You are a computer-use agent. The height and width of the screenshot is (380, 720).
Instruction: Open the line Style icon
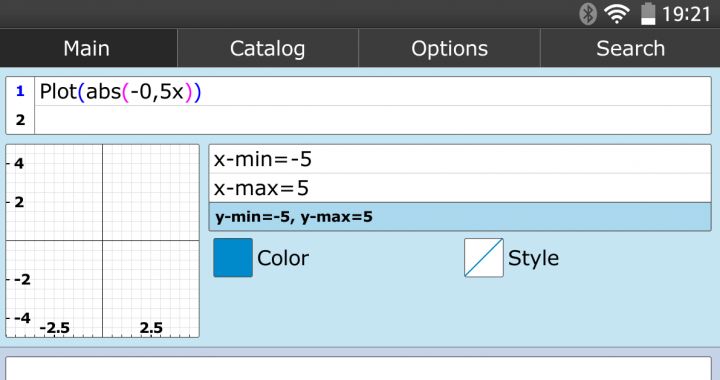[484, 257]
